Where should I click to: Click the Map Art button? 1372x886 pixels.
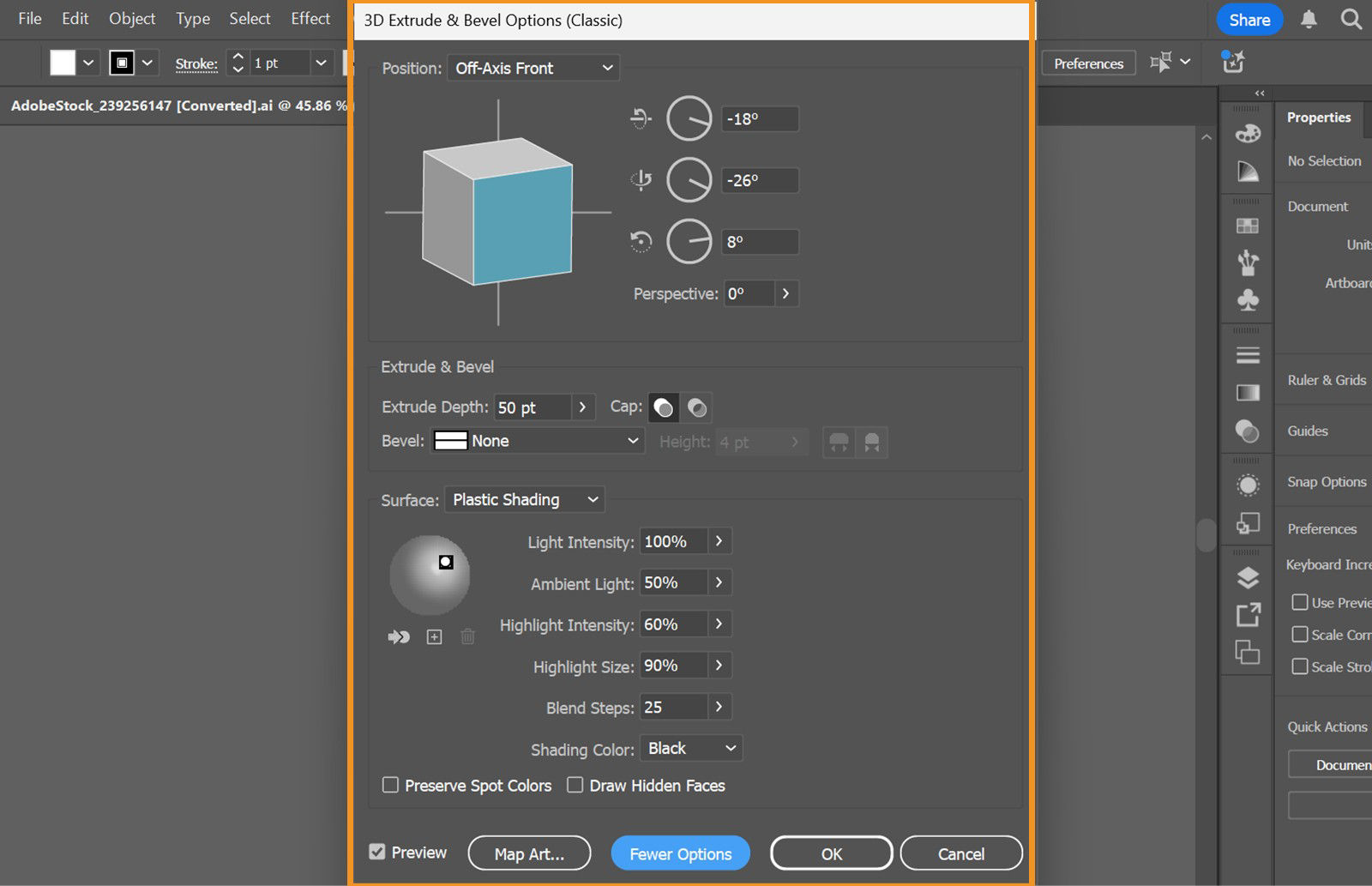click(x=529, y=853)
